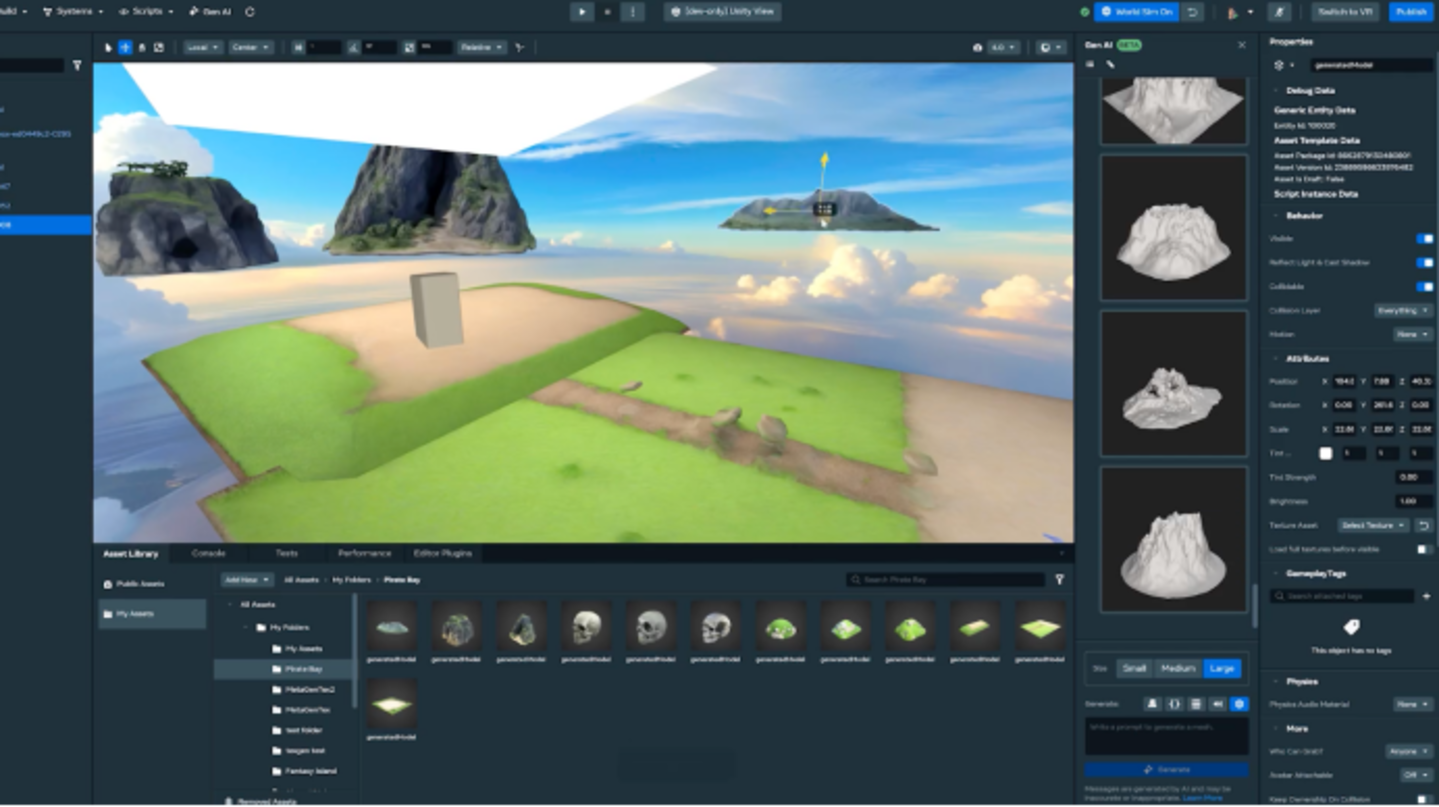Screen dimensions: 1439x807
Task: Open the Center pivot dropdown
Action: point(250,47)
